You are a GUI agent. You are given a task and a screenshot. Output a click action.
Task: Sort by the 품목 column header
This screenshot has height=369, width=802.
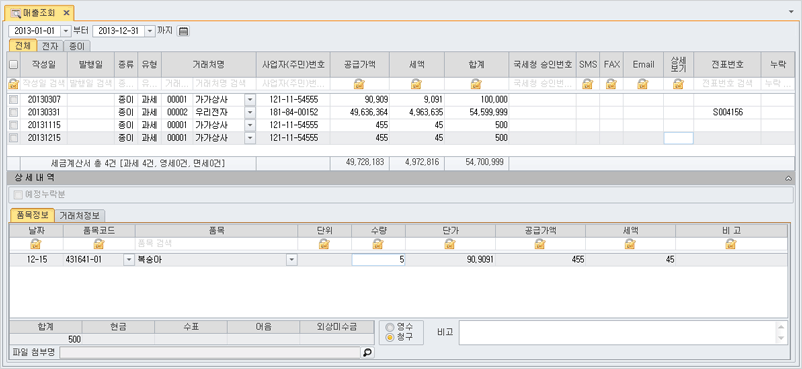(x=216, y=231)
